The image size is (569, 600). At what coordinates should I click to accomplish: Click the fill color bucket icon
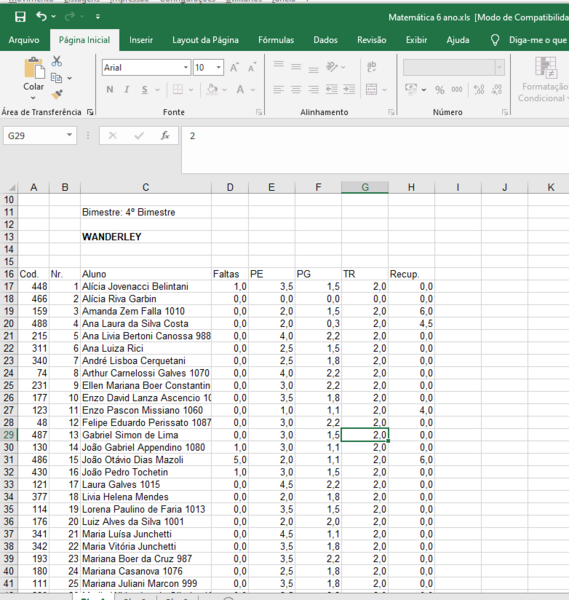pyautogui.click(x=212, y=90)
